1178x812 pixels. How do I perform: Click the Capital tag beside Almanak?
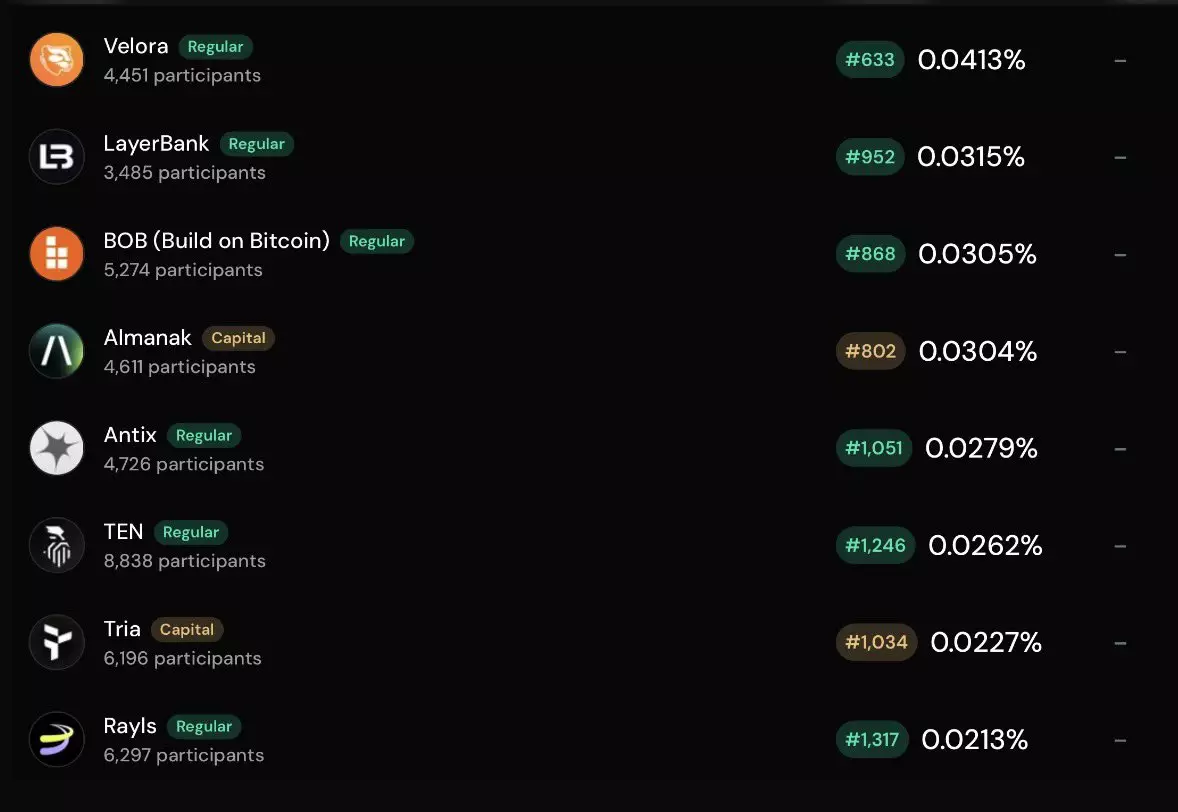[x=238, y=338]
